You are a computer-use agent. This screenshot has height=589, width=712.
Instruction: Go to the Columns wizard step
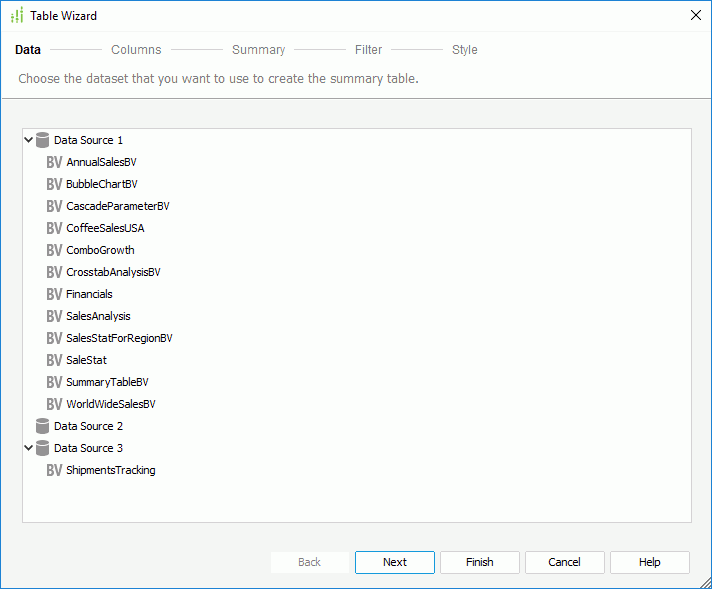point(136,50)
